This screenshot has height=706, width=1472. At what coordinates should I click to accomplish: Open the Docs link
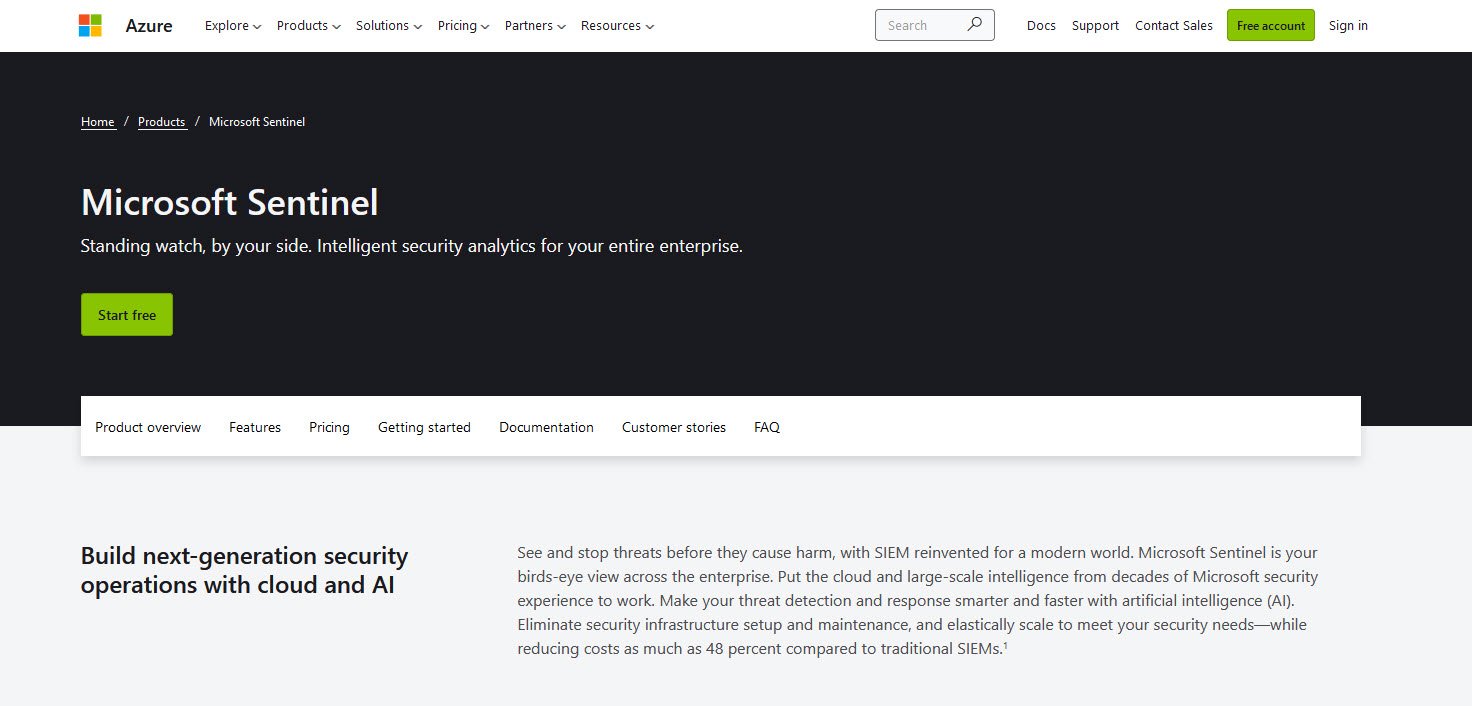(x=1041, y=26)
